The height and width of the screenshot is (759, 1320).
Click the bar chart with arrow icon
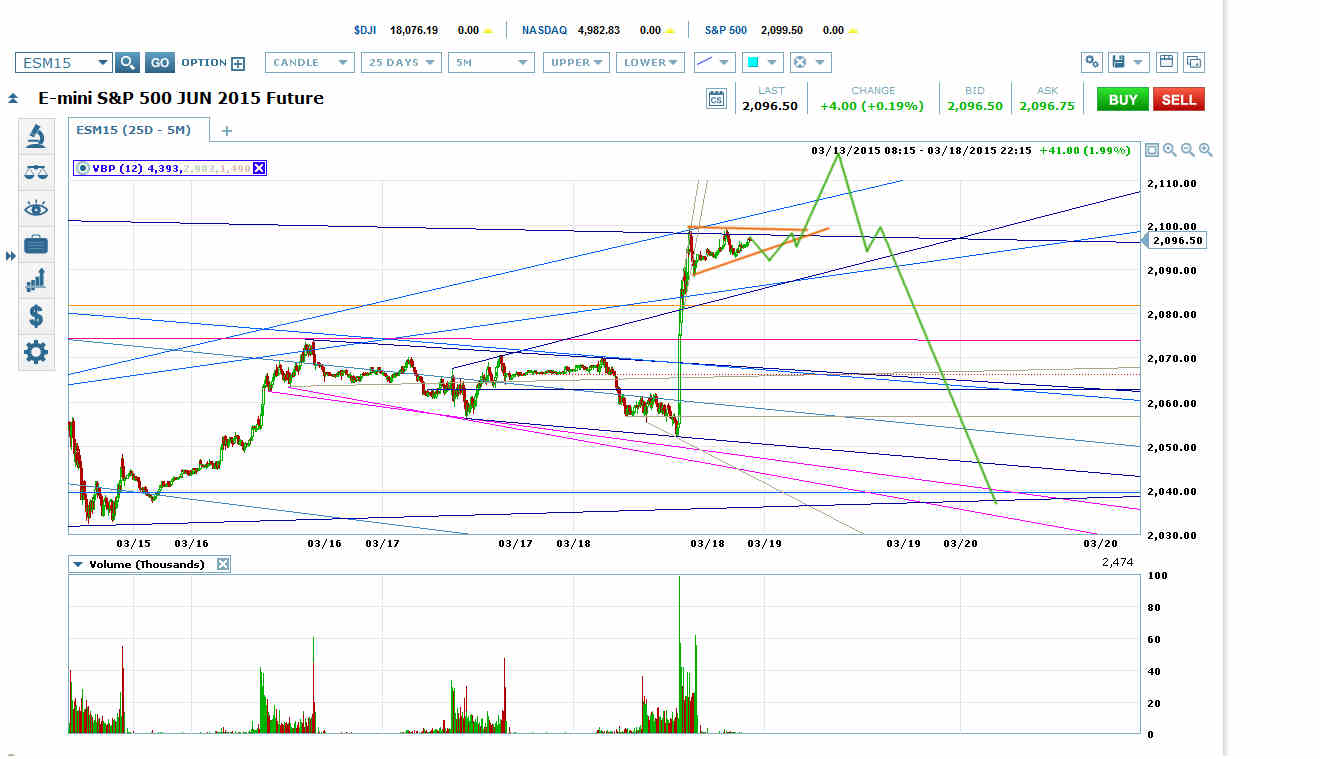click(36, 280)
